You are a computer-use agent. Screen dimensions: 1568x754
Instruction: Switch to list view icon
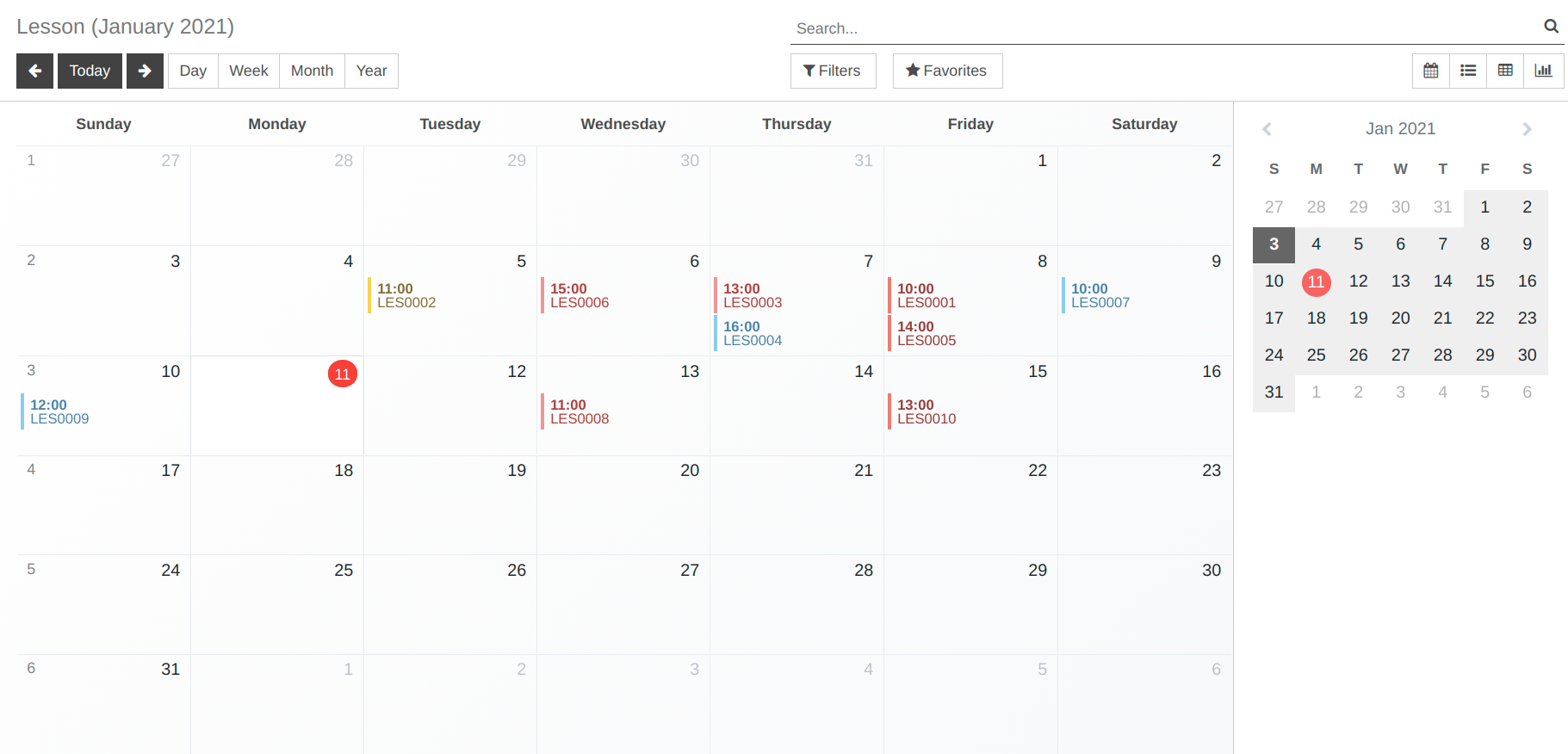tap(1468, 71)
